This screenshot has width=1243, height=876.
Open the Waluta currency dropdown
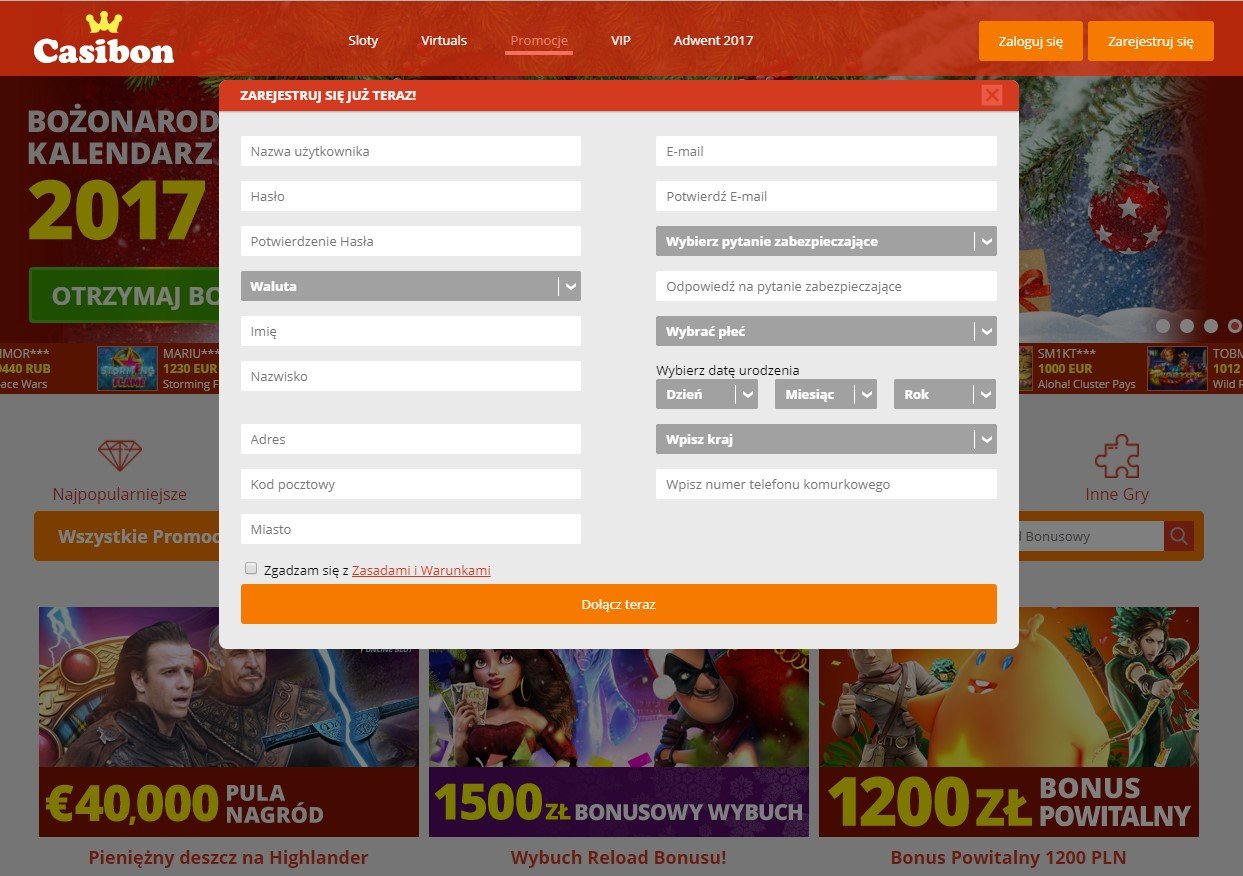[410, 286]
